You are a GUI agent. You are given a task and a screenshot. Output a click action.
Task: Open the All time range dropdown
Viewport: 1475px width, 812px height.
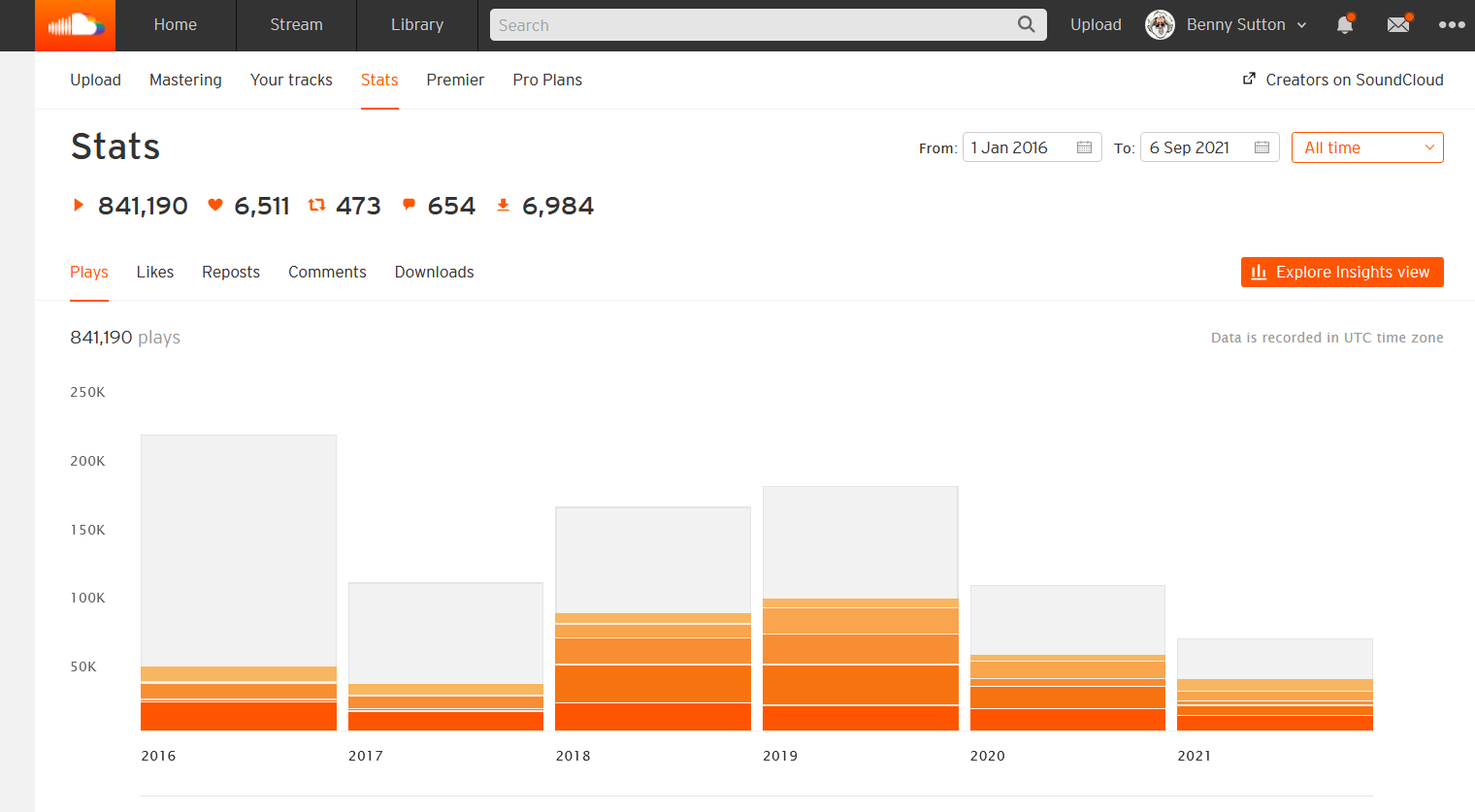pyautogui.click(x=1367, y=147)
